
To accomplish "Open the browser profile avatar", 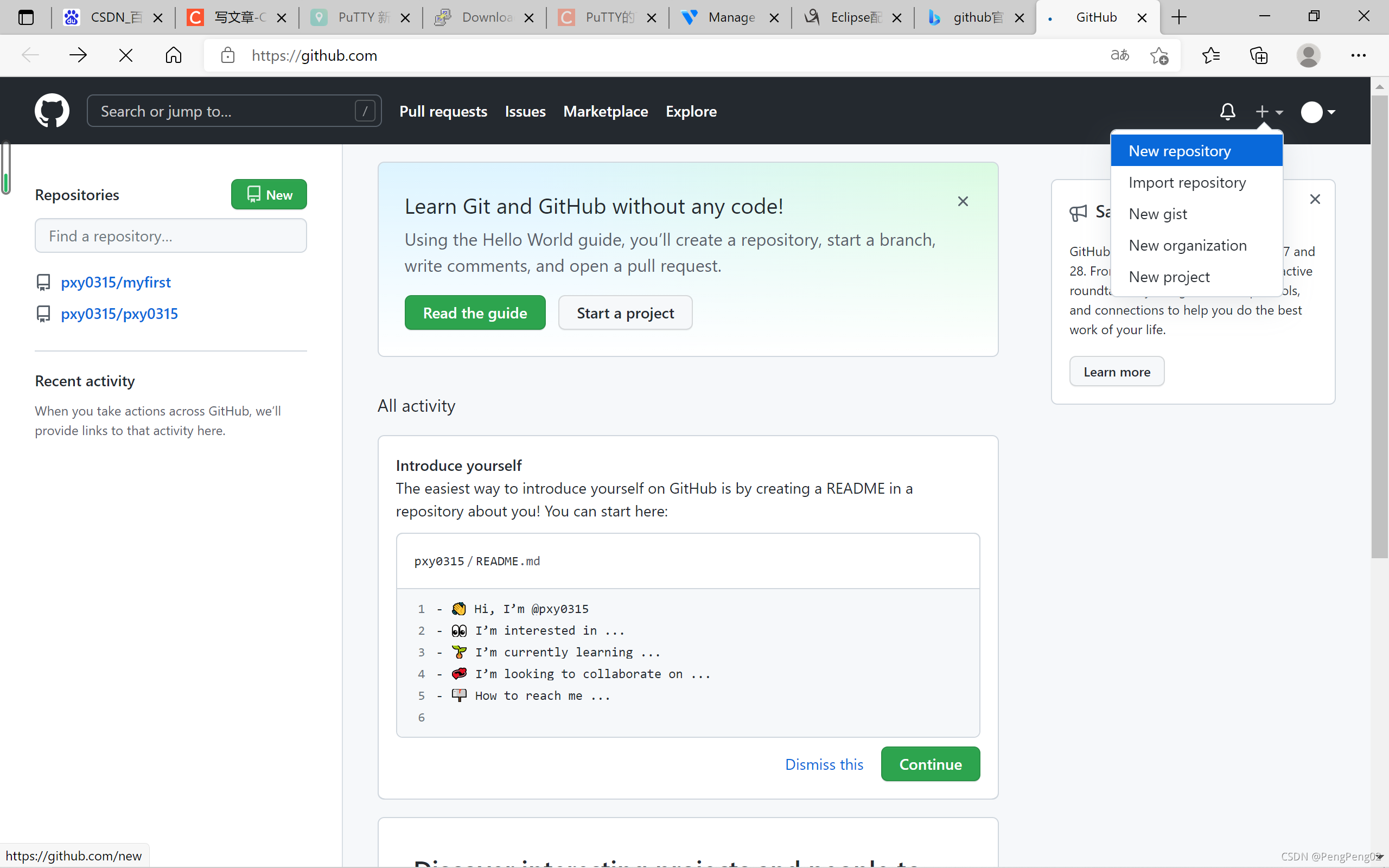I will (1308, 56).
